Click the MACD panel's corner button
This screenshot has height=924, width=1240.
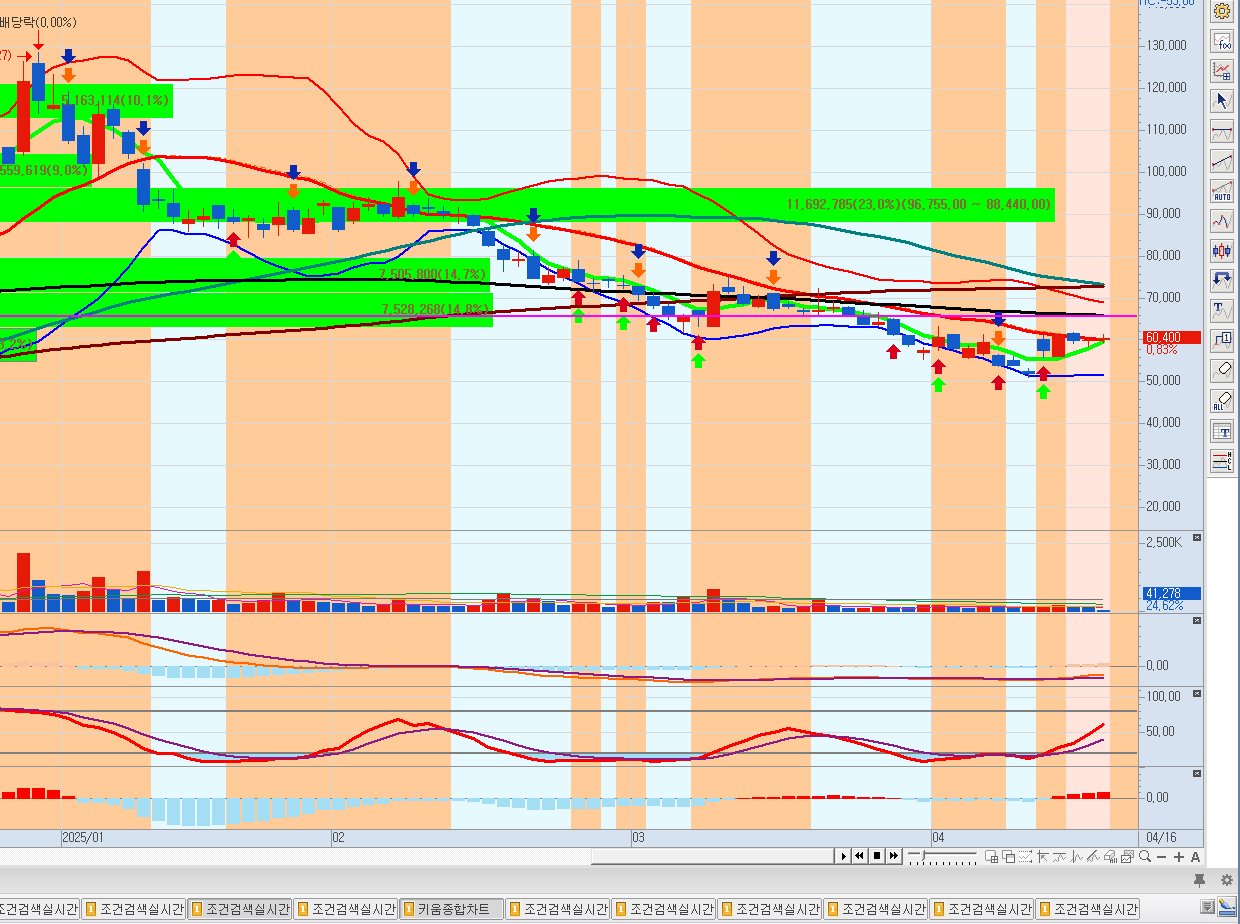tap(1197, 621)
